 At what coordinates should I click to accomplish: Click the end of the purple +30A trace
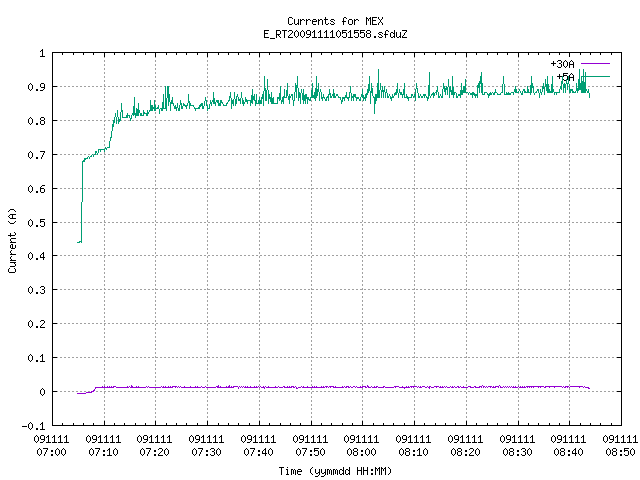pyautogui.click(x=589, y=388)
